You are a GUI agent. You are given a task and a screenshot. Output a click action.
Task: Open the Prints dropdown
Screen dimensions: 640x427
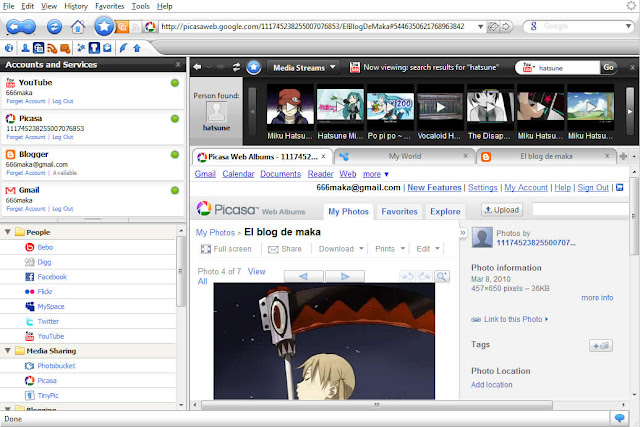point(390,249)
